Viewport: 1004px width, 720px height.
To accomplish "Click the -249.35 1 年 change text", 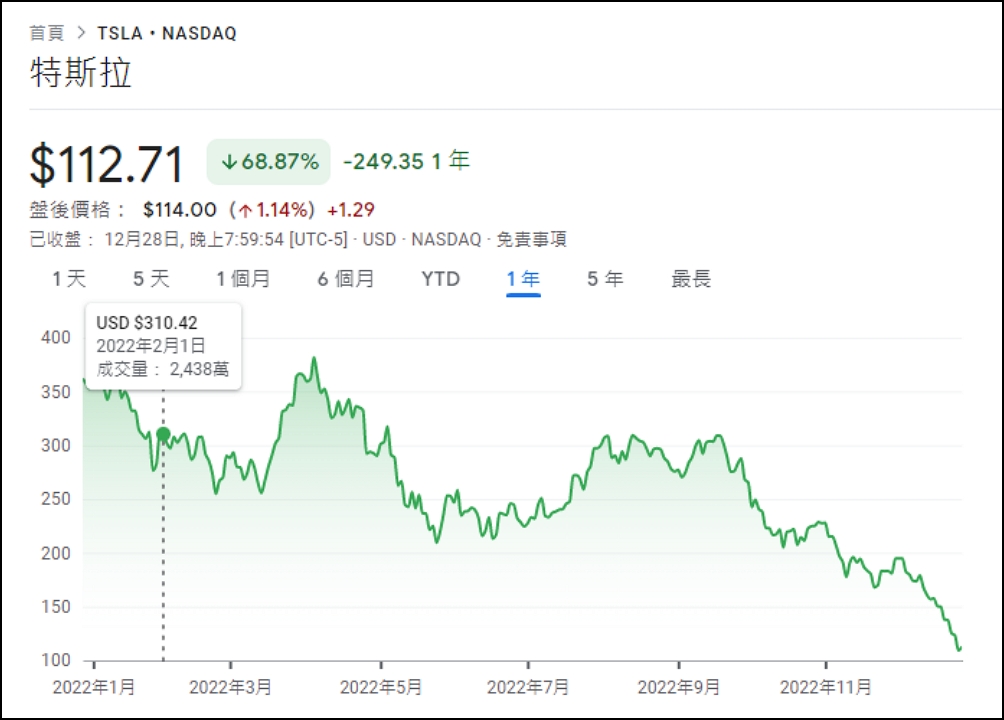I will coord(407,161).
